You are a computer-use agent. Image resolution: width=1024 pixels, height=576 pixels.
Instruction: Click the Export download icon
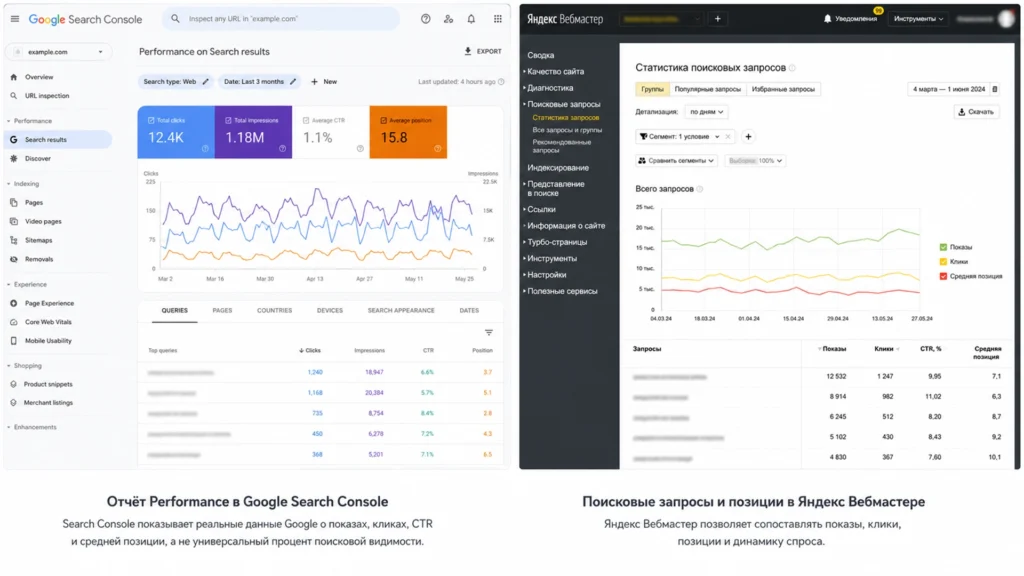coord(468,51)
